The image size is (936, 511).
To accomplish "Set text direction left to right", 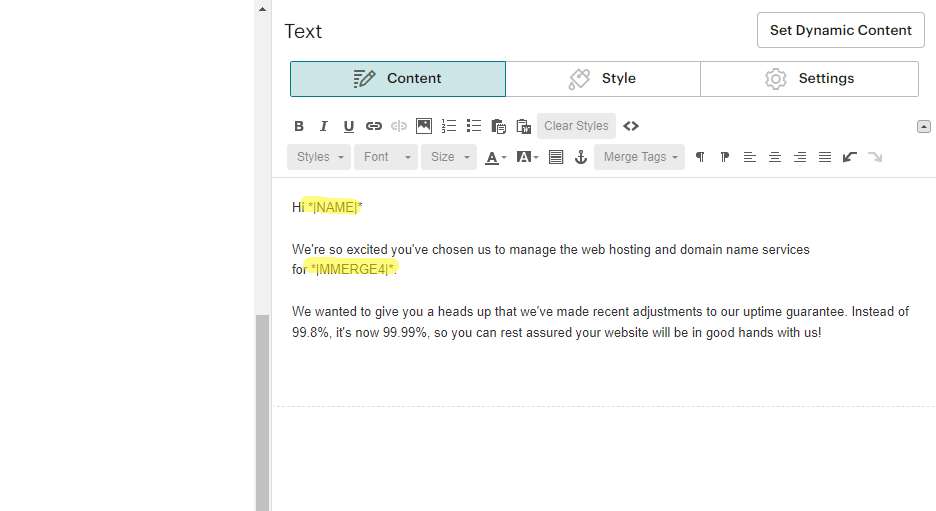I will coord(700,157).
